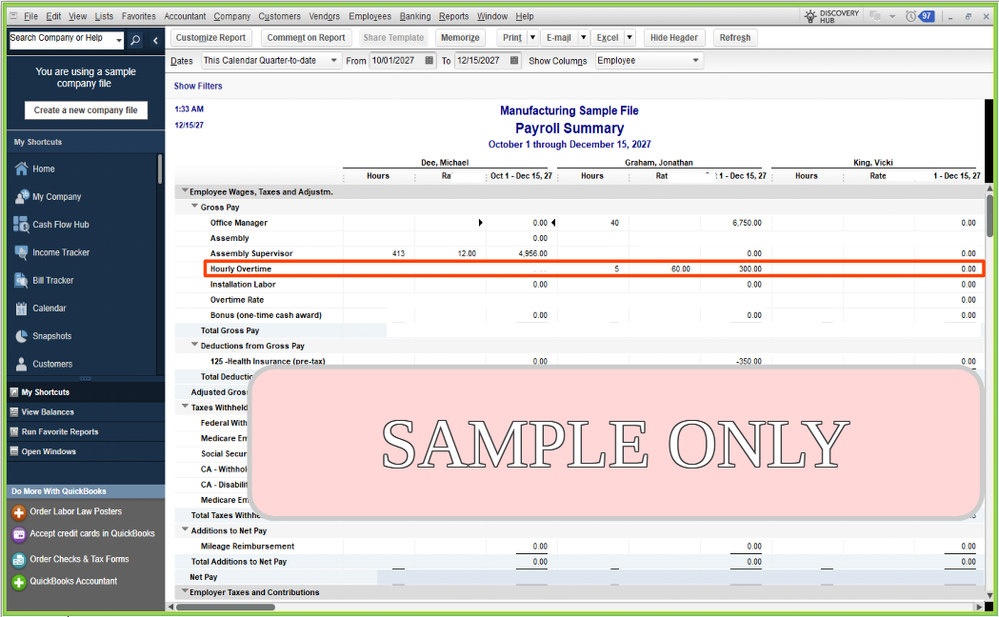The width and height of the screenshot is (999, 617).
Task: Open the Print button dropdown arrow
Action: click(533, 38)
